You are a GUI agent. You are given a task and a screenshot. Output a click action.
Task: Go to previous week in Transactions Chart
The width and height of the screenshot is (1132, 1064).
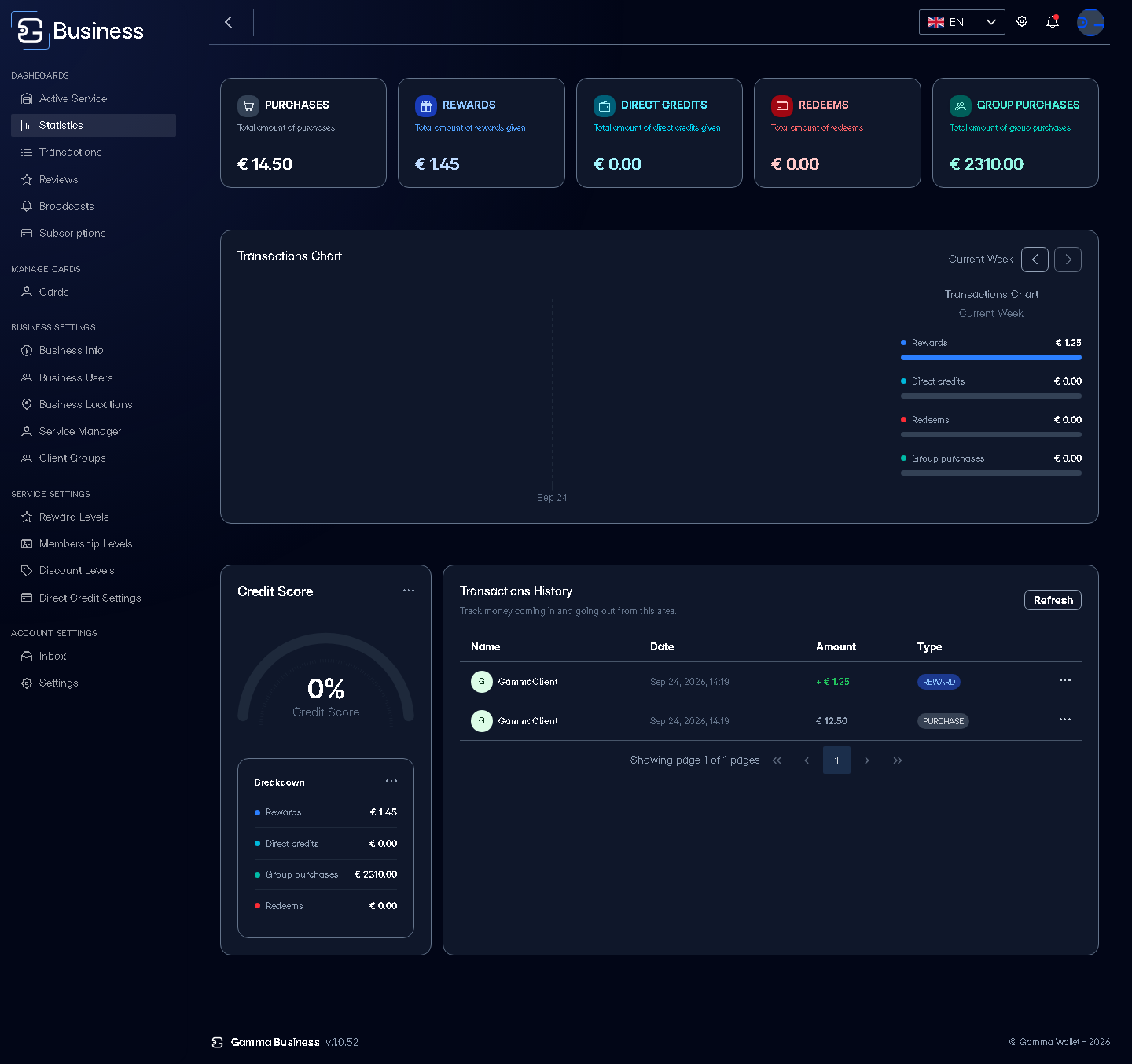pyautogui.click(x=1035, y=260)
